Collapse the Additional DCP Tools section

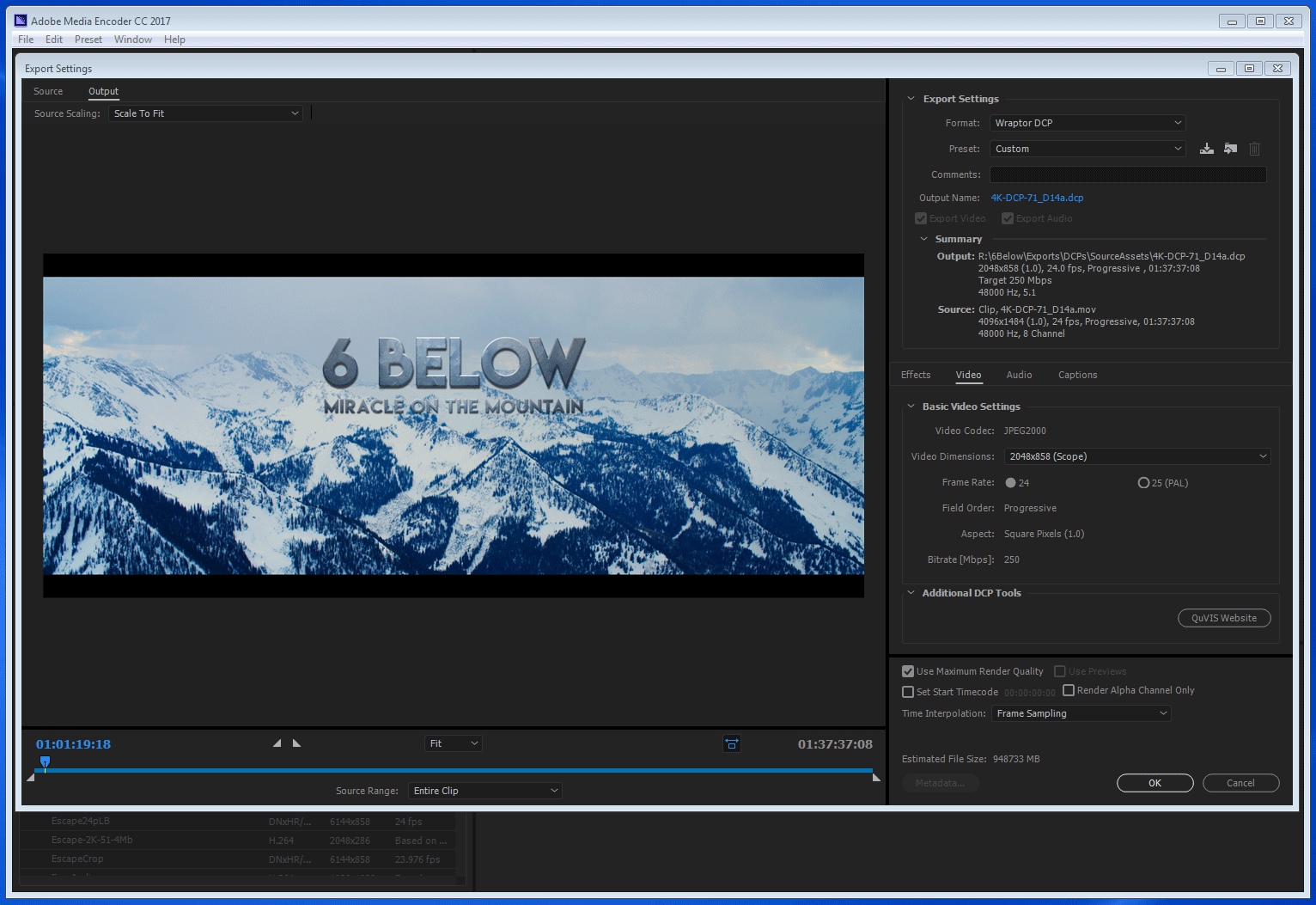point(911,593)
